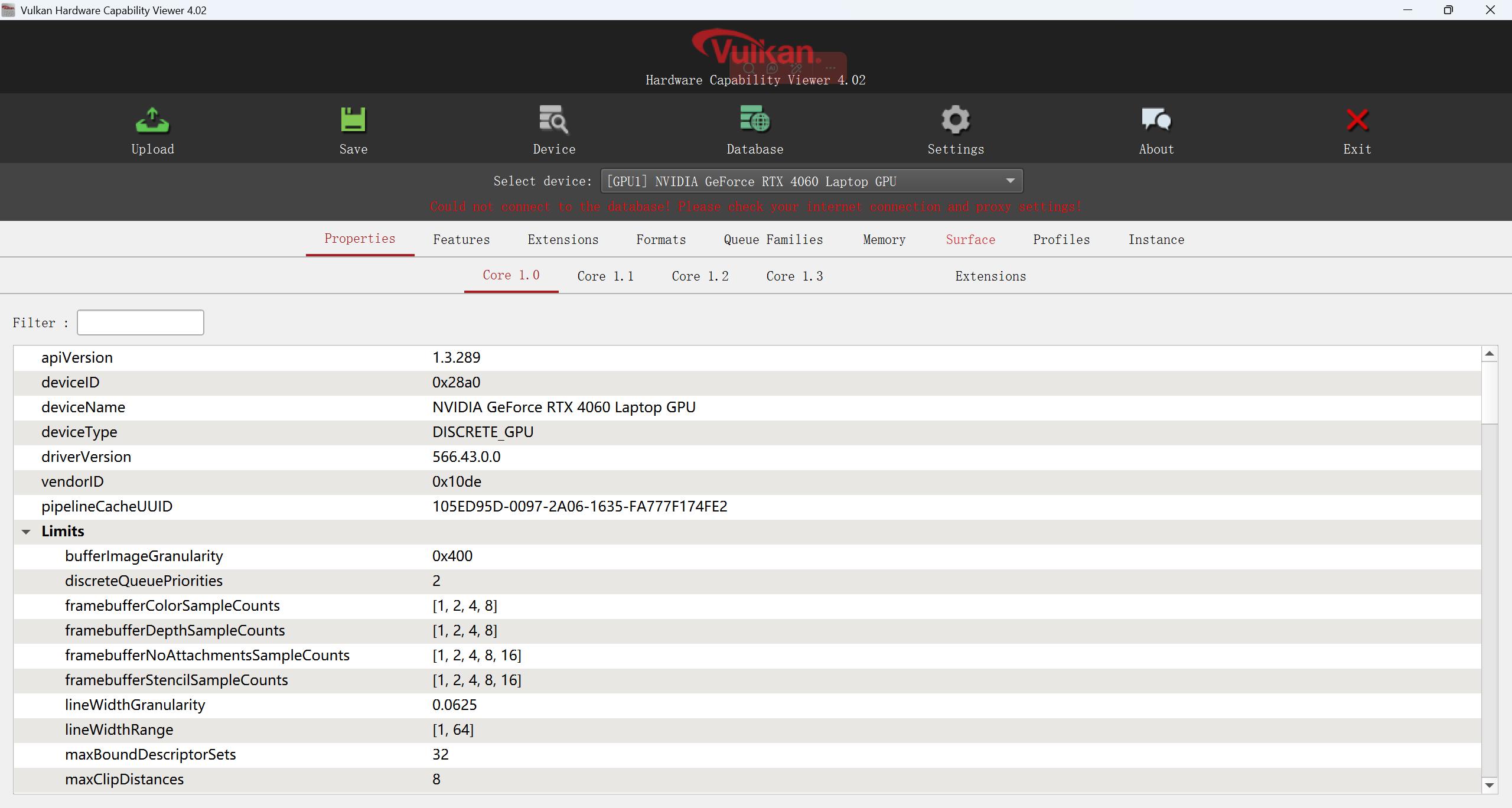Click the About speech bubble icon
The height and width of the screenshot is (808, 1512).
[x=1156, y=120]
